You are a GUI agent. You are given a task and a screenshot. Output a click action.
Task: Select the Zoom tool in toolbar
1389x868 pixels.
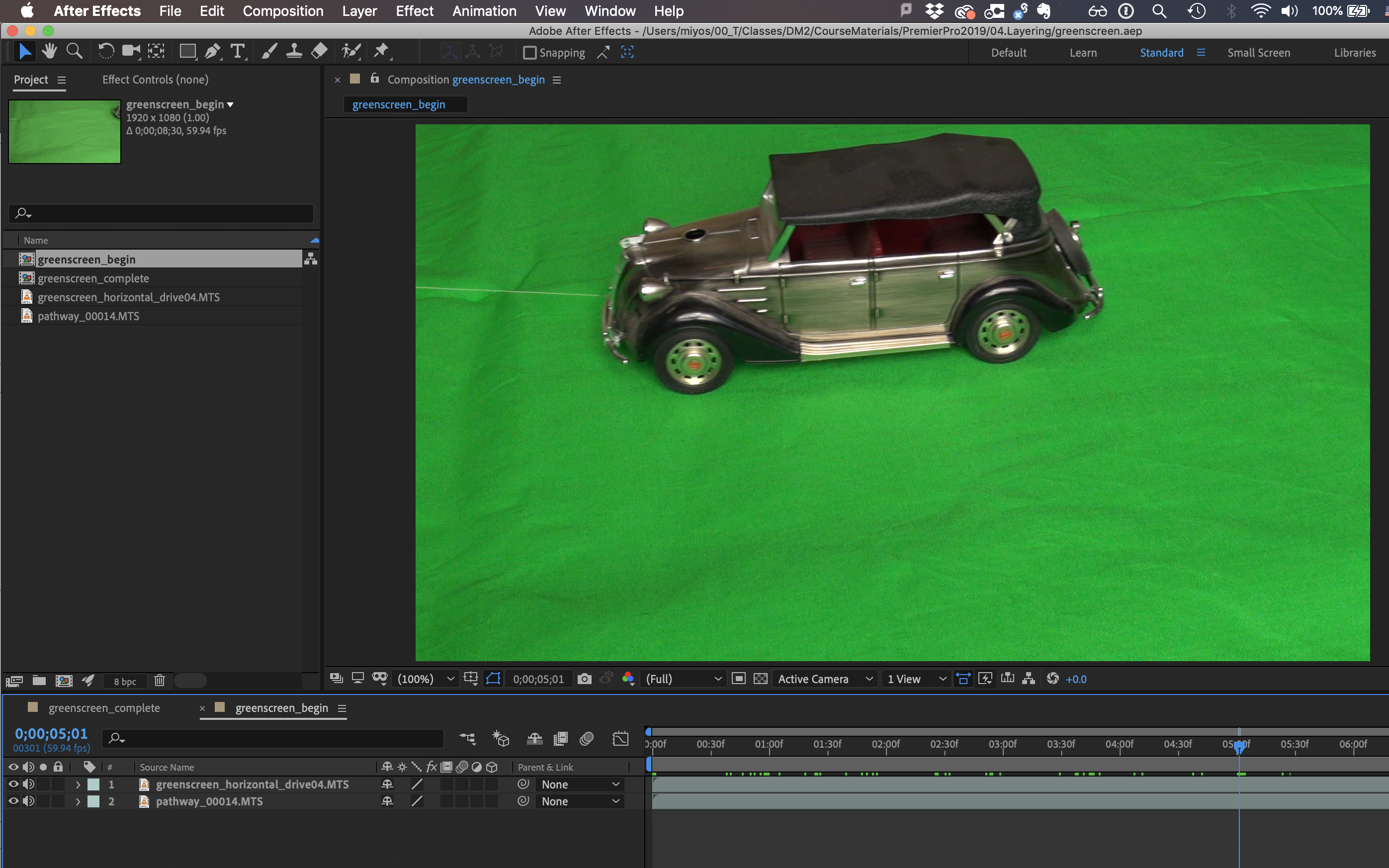click(x=74, y=52)
